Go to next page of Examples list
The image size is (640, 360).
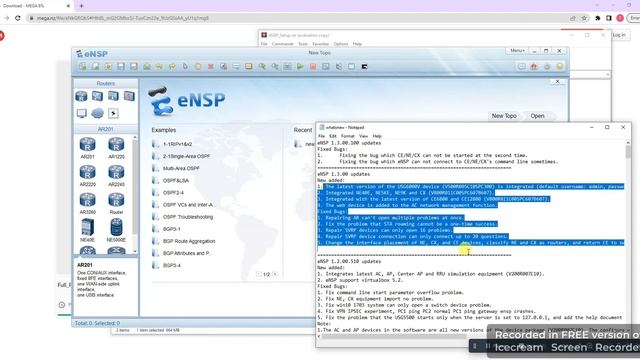coord(275,274)
